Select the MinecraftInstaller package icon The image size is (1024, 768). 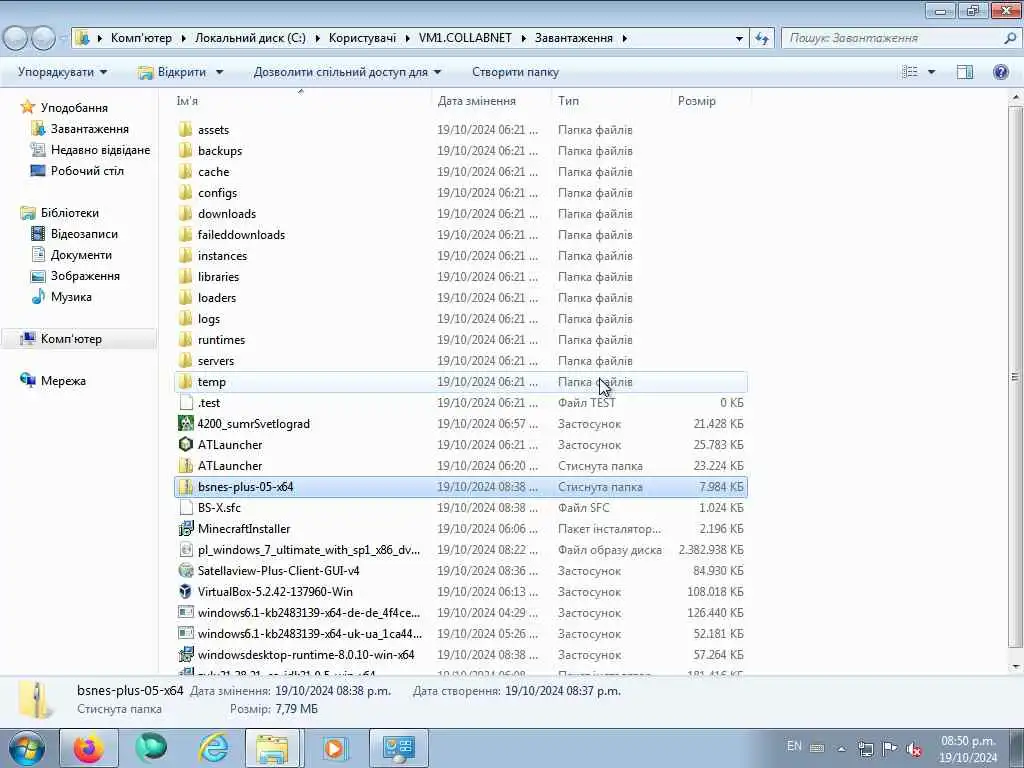pos(185,528)
